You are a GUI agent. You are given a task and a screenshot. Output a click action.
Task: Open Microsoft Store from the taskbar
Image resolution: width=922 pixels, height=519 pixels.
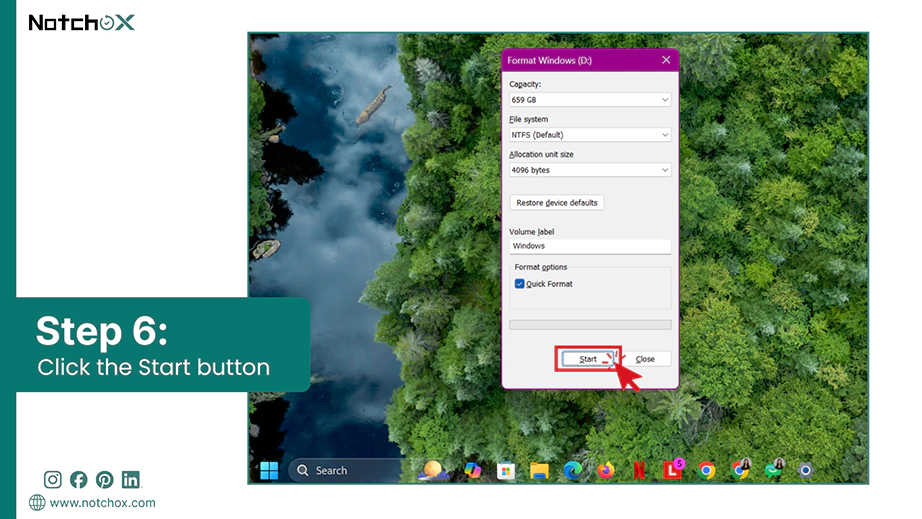click(506, 470)
